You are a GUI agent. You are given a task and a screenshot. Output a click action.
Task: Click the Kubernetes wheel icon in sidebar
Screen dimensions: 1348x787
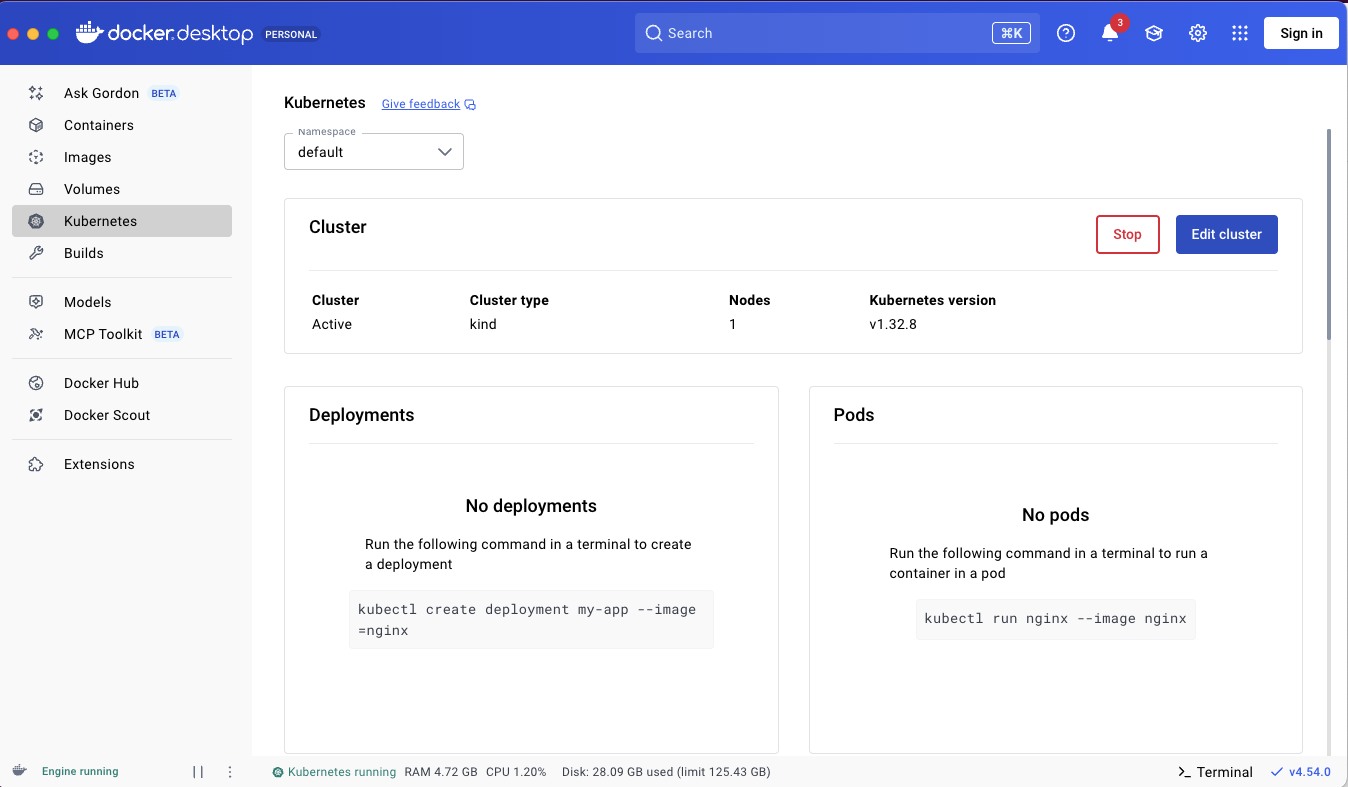click(36, 221)
